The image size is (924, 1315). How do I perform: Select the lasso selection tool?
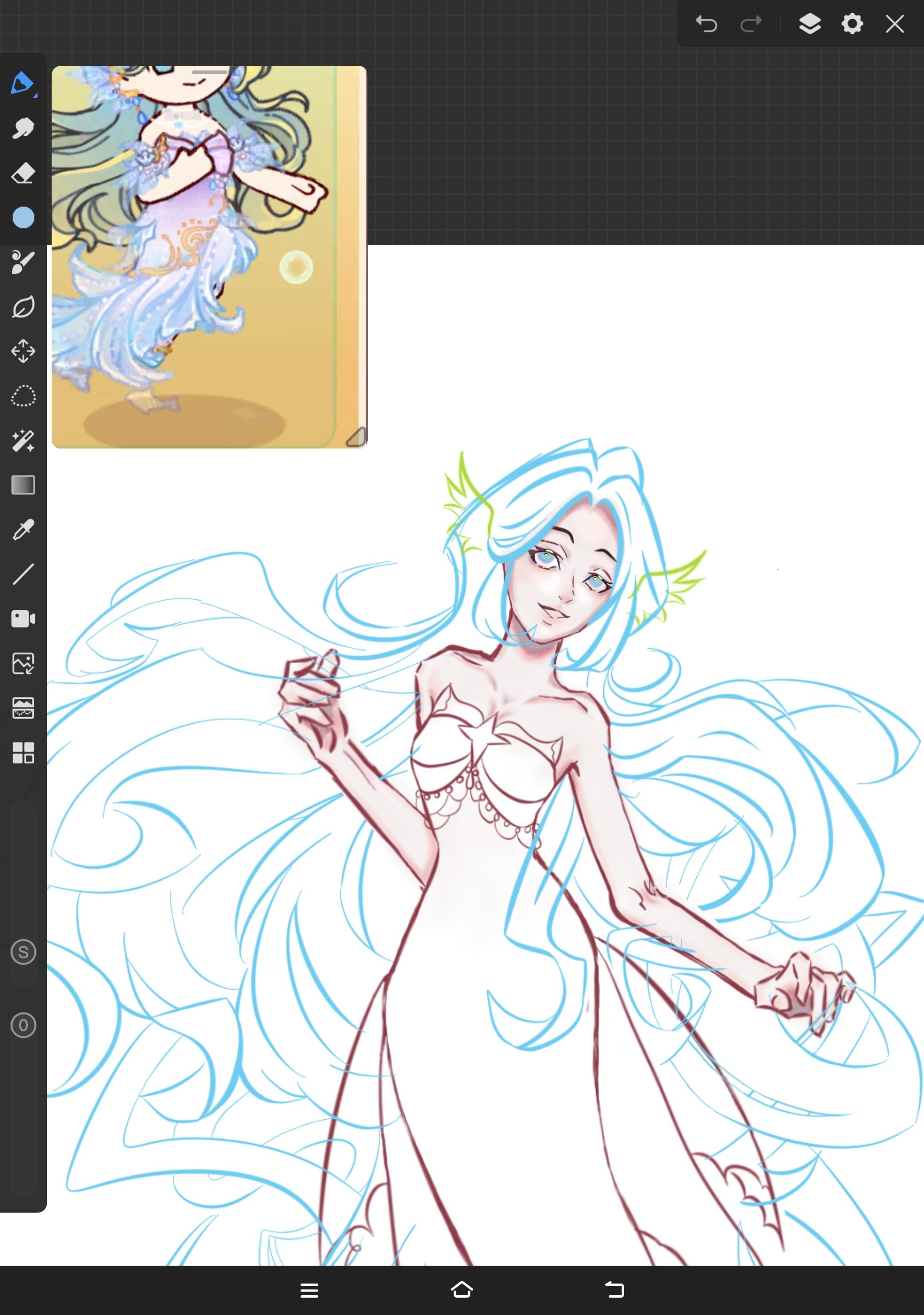coord(23,396)
